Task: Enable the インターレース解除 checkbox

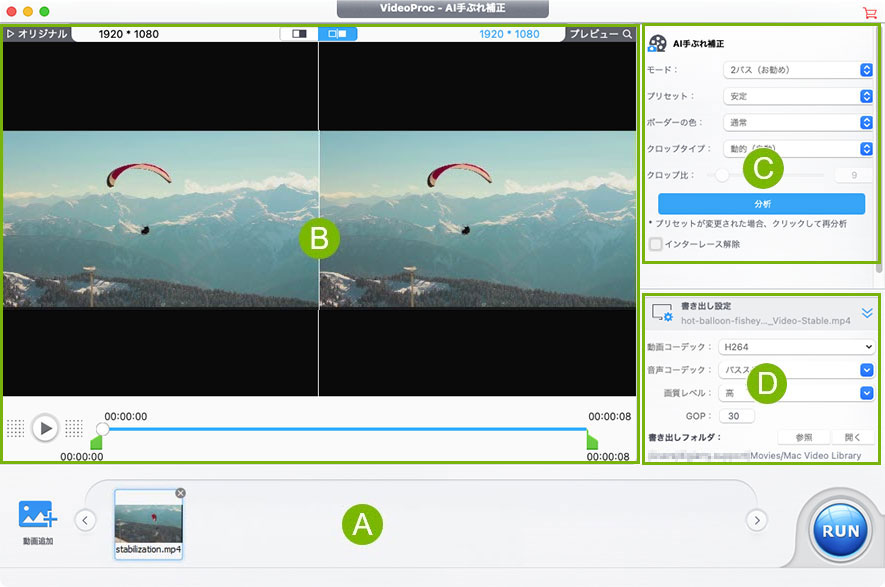Action: pyautogui.click(x=656, y=243)
